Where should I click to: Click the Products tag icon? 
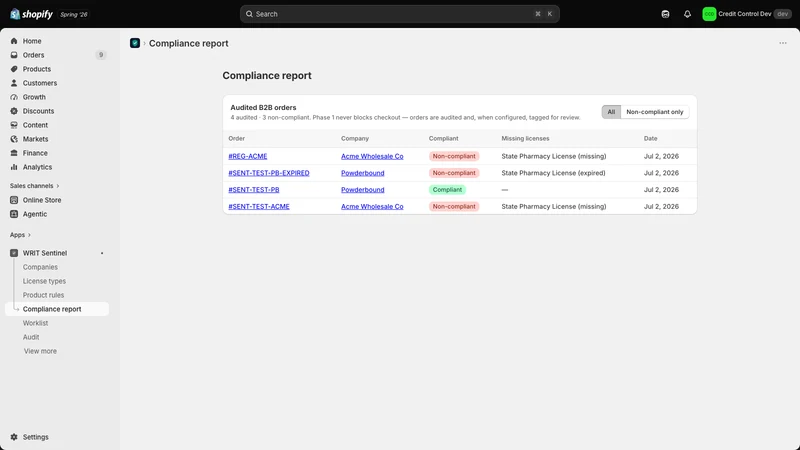click(x=14, y=69)
